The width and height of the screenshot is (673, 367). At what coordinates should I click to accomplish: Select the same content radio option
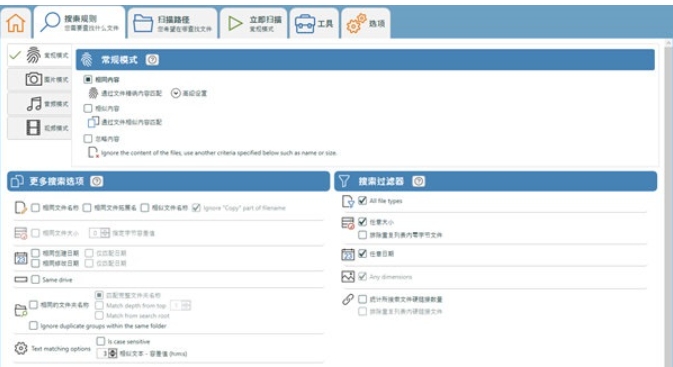point(88,79)
